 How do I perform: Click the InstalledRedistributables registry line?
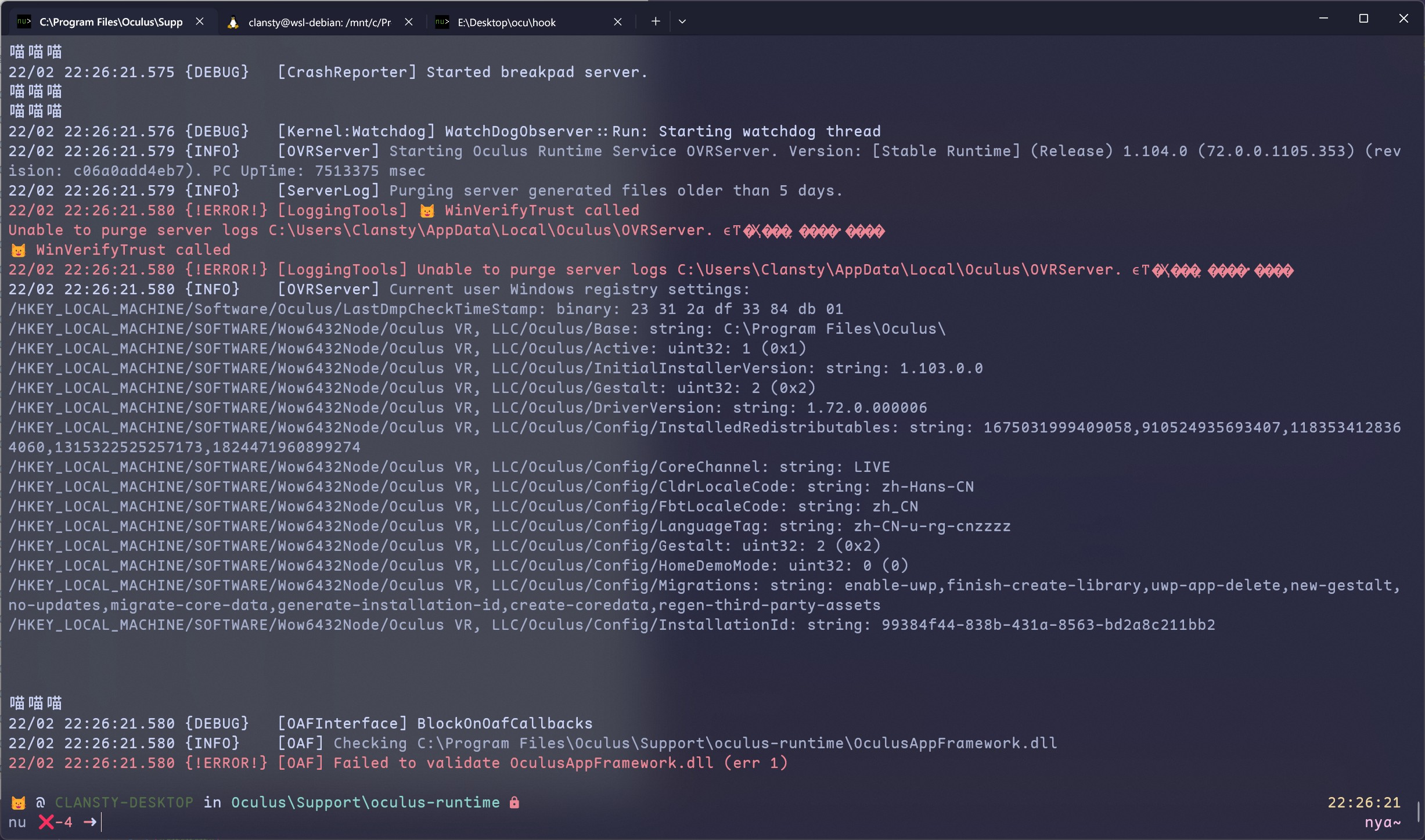click(705, 437)
